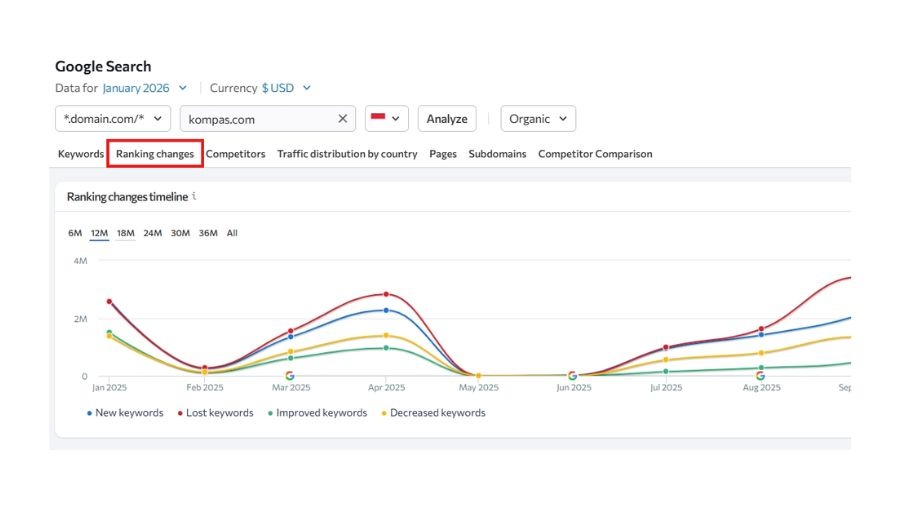Viewport: 900px width, 506px height.
Task: Hide the Lost keywords series in legend
Action: [215, 413]
